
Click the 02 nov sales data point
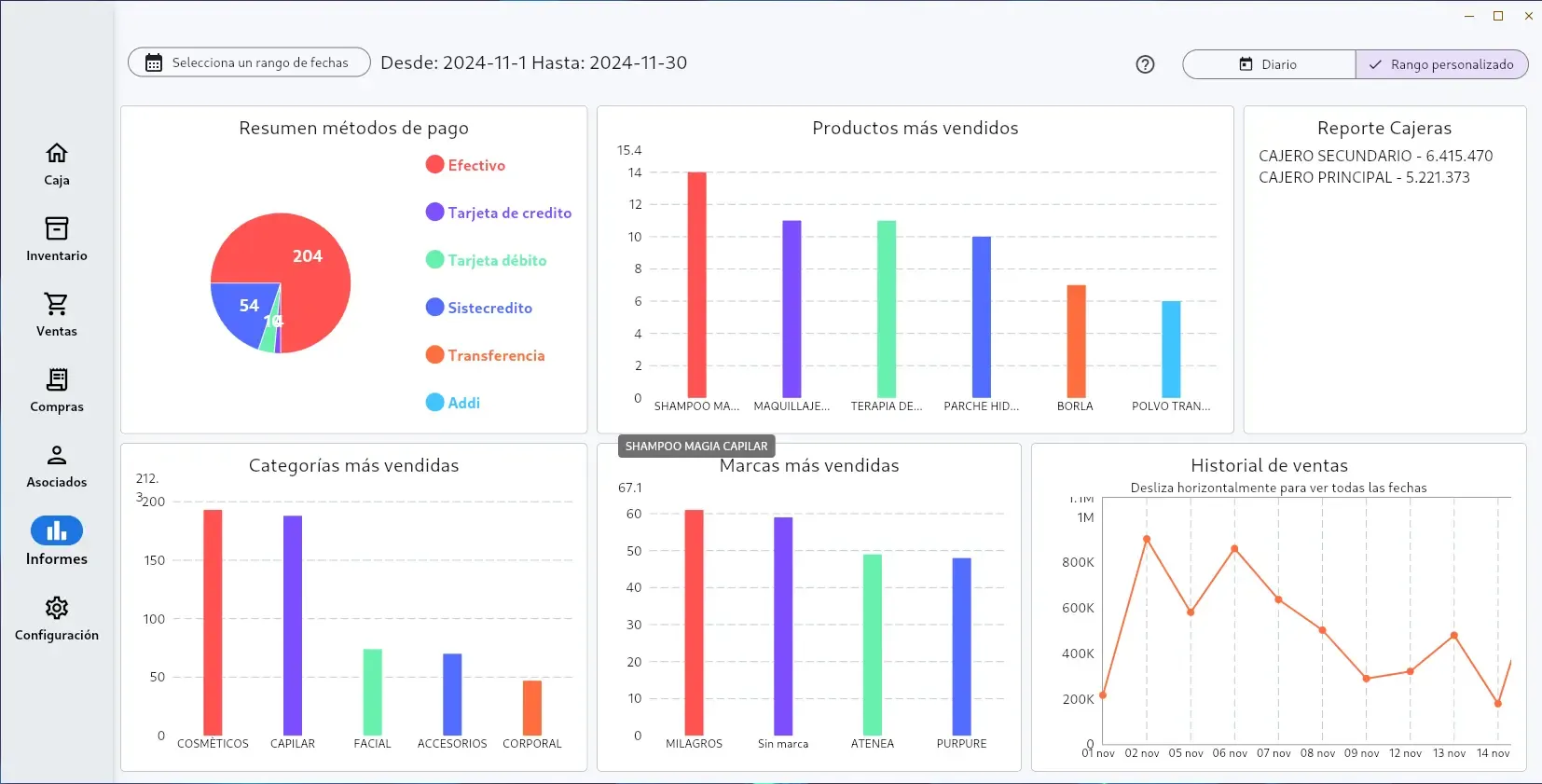pos(1147,539)
